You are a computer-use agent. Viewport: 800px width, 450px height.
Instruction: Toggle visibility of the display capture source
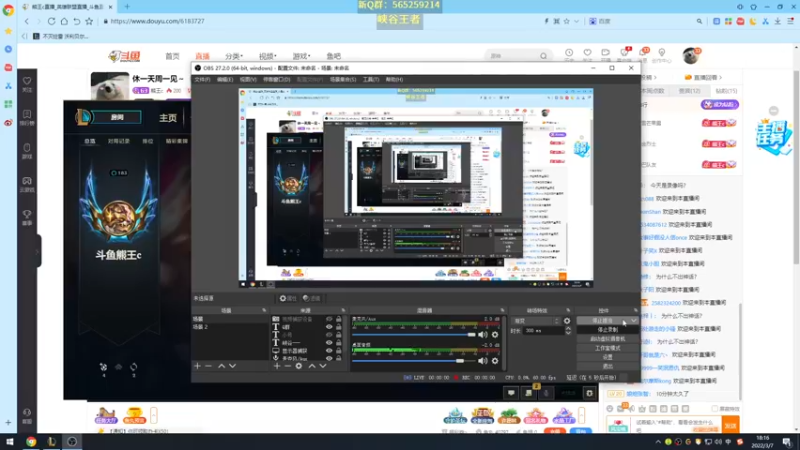(x=329, y=351)
